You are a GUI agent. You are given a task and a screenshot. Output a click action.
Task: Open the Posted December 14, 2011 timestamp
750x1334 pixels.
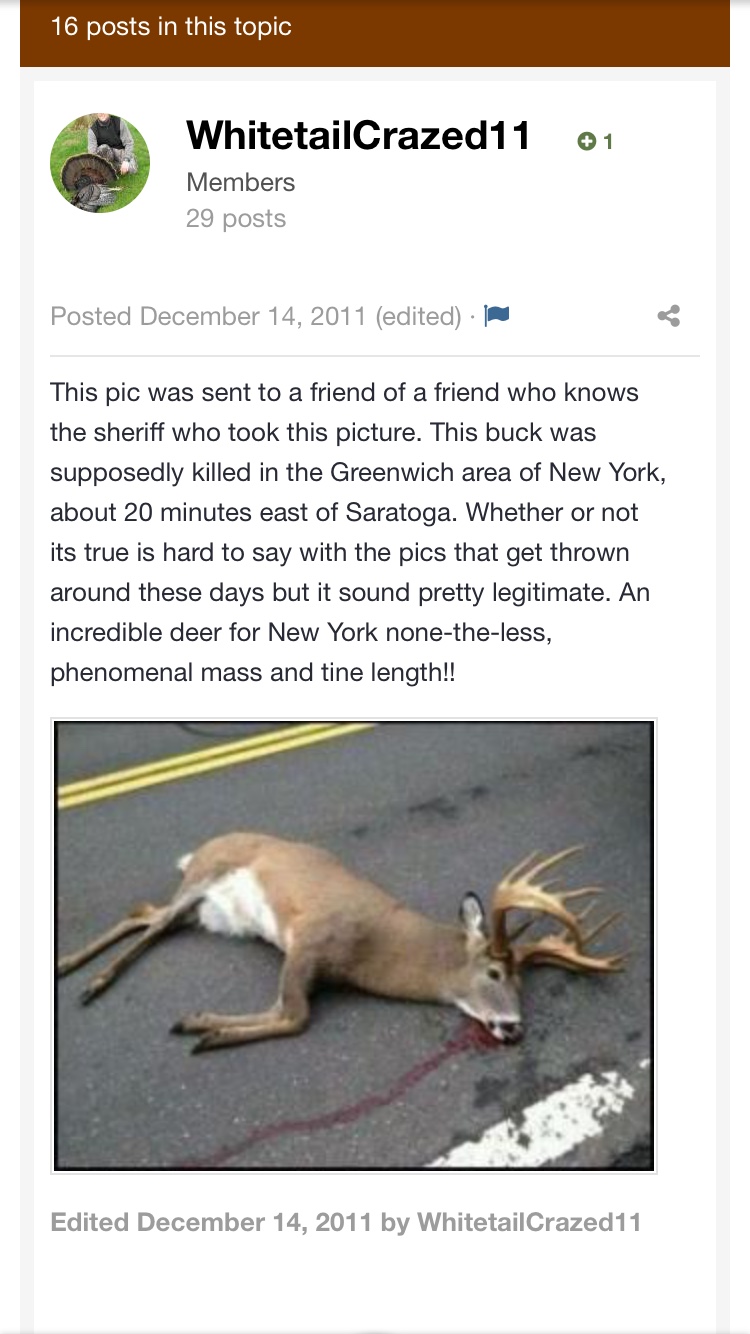pos(208,316)
